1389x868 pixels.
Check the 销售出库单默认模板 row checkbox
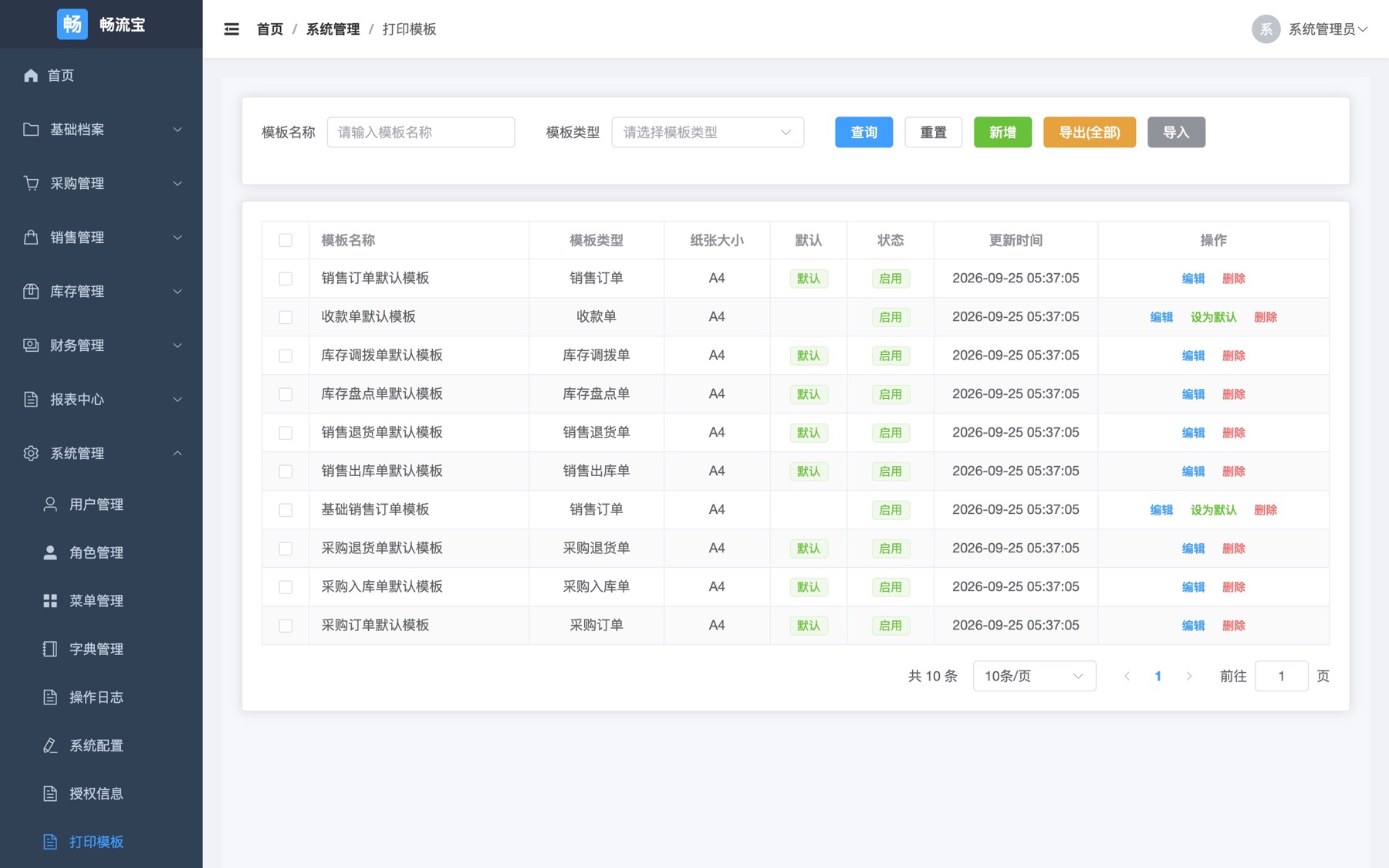[x=286, y=471]
